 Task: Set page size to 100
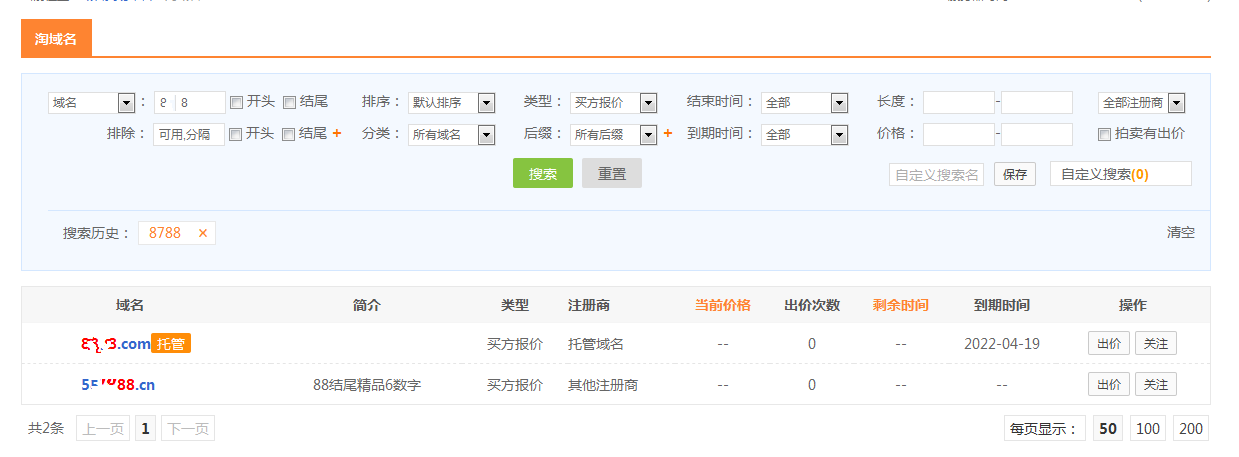click(x=1148, y=429)
